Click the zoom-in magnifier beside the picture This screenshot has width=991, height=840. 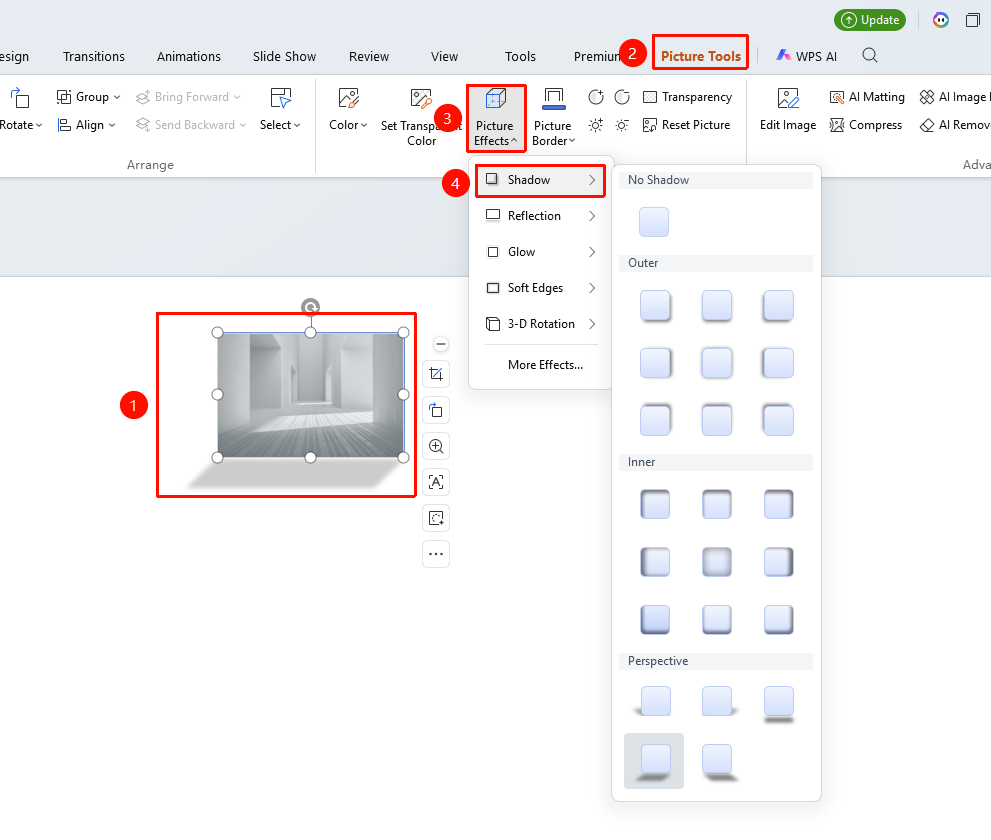pyautogui.click(x=436, y=446)
